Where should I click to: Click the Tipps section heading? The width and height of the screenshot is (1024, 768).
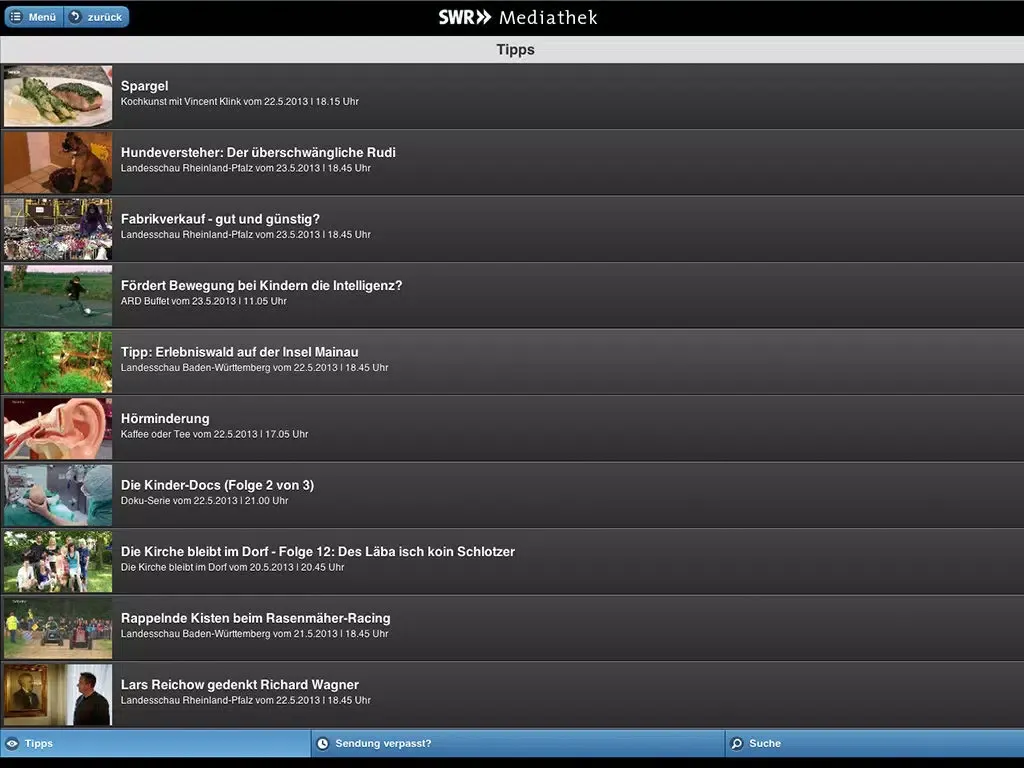515,50
